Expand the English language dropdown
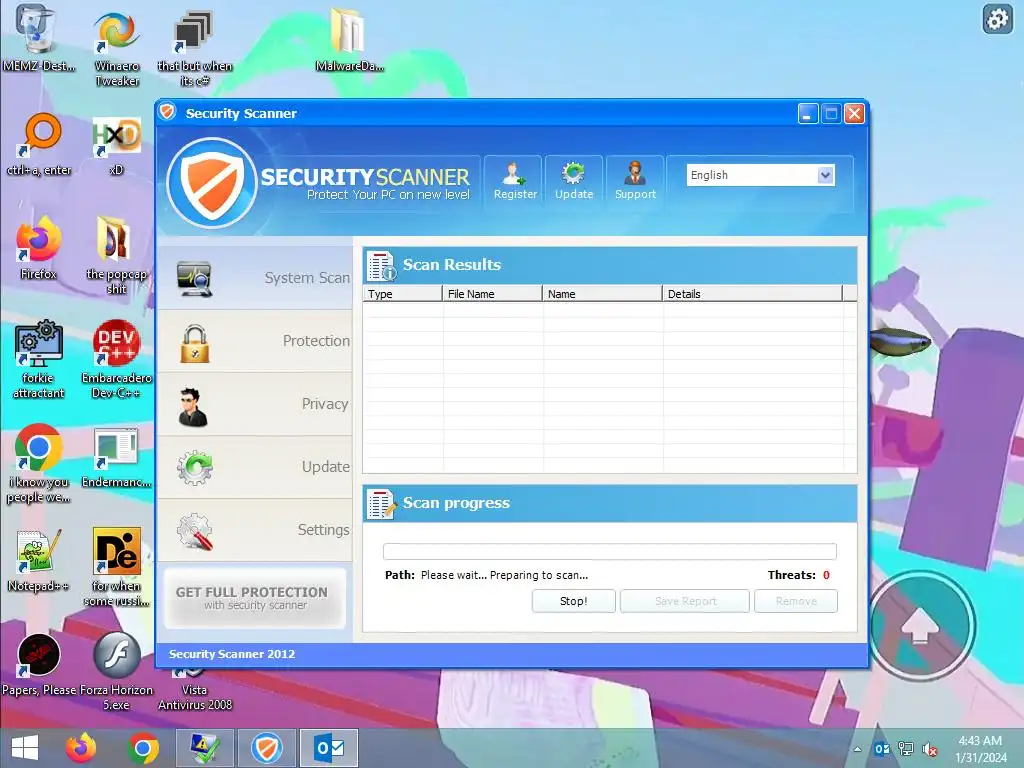1024x768 pixels. coord(825,175)
